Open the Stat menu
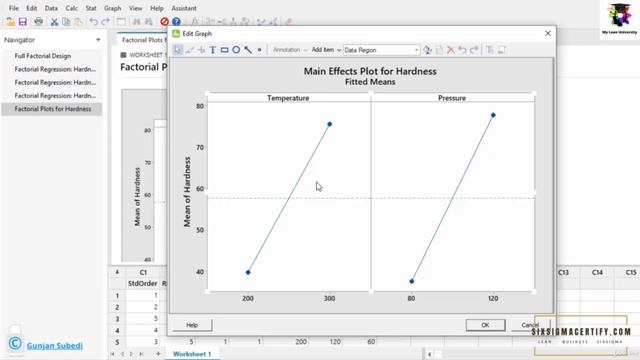Screen dimensions: 640x360 click(x=91, y=8)
